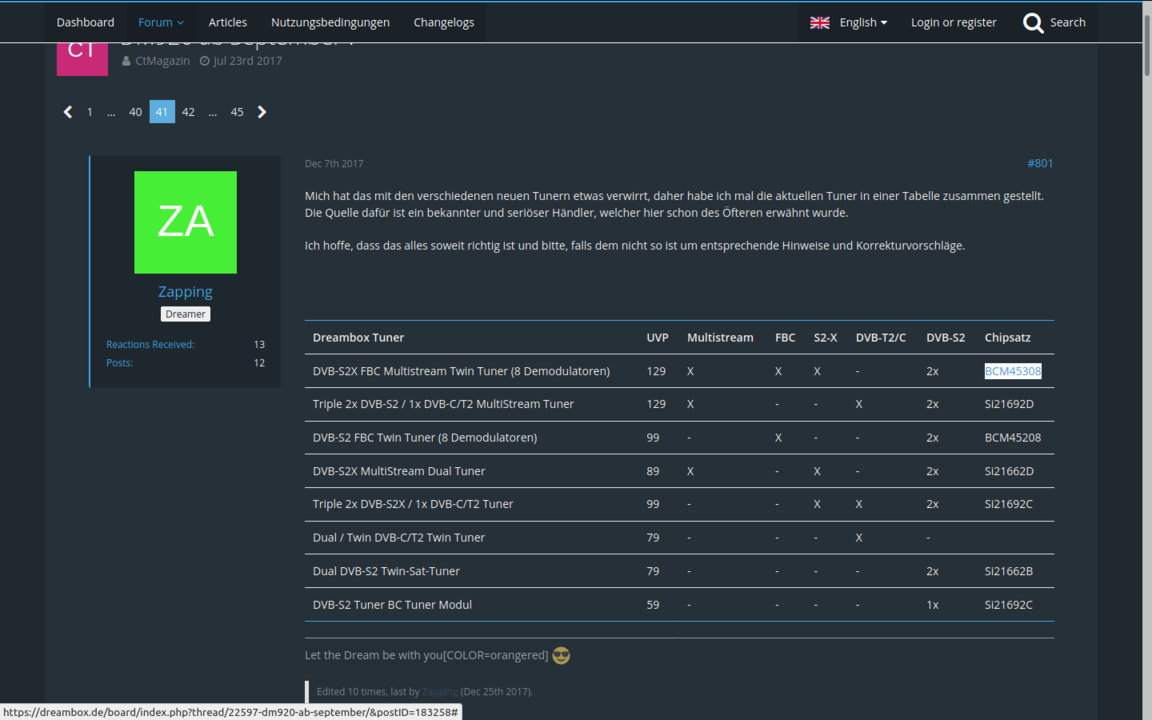Go to previous page arrow
This screenshot has height=720, width=1152.
pyautogui.click(x=68, y=112)
